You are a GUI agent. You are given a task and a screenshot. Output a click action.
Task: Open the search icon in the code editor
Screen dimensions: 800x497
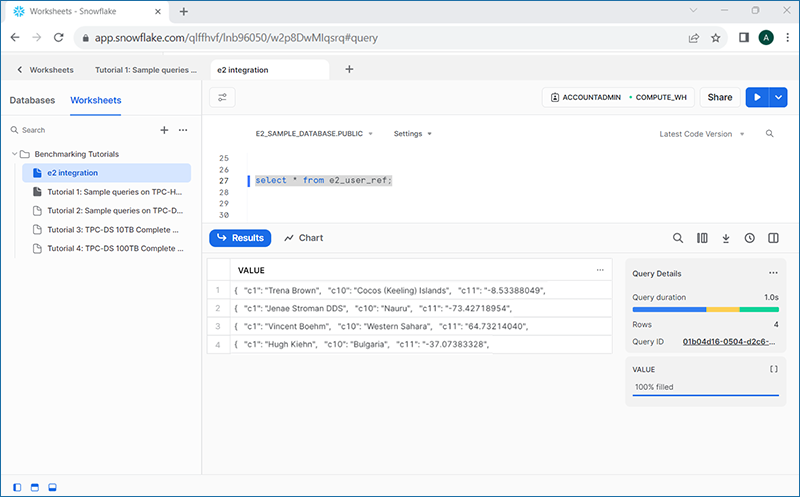(769, 134)
